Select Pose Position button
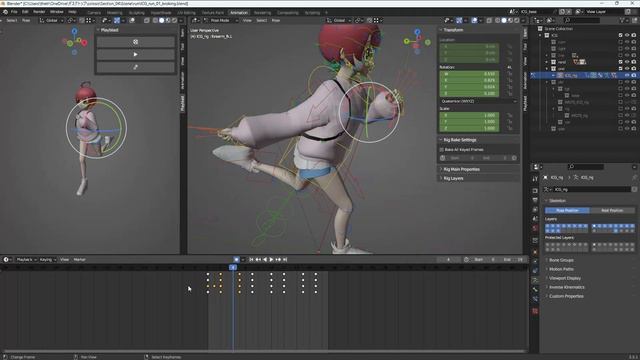640x360 pixels. (x=567, y=210)
